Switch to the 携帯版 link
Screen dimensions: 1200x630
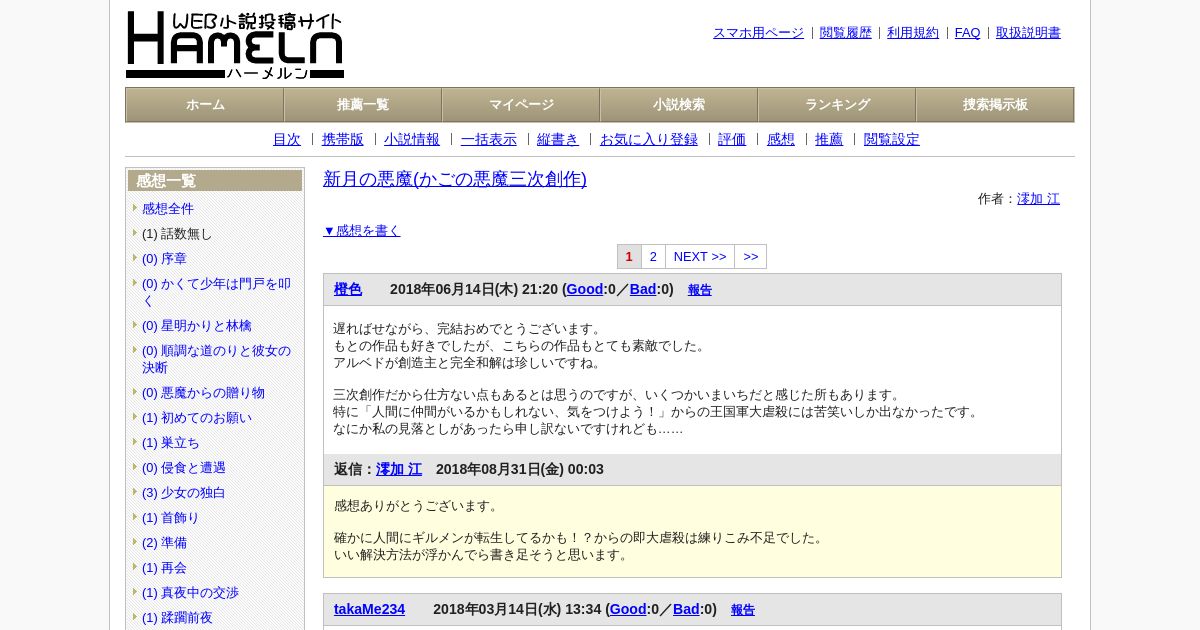(x=343, y=140)
